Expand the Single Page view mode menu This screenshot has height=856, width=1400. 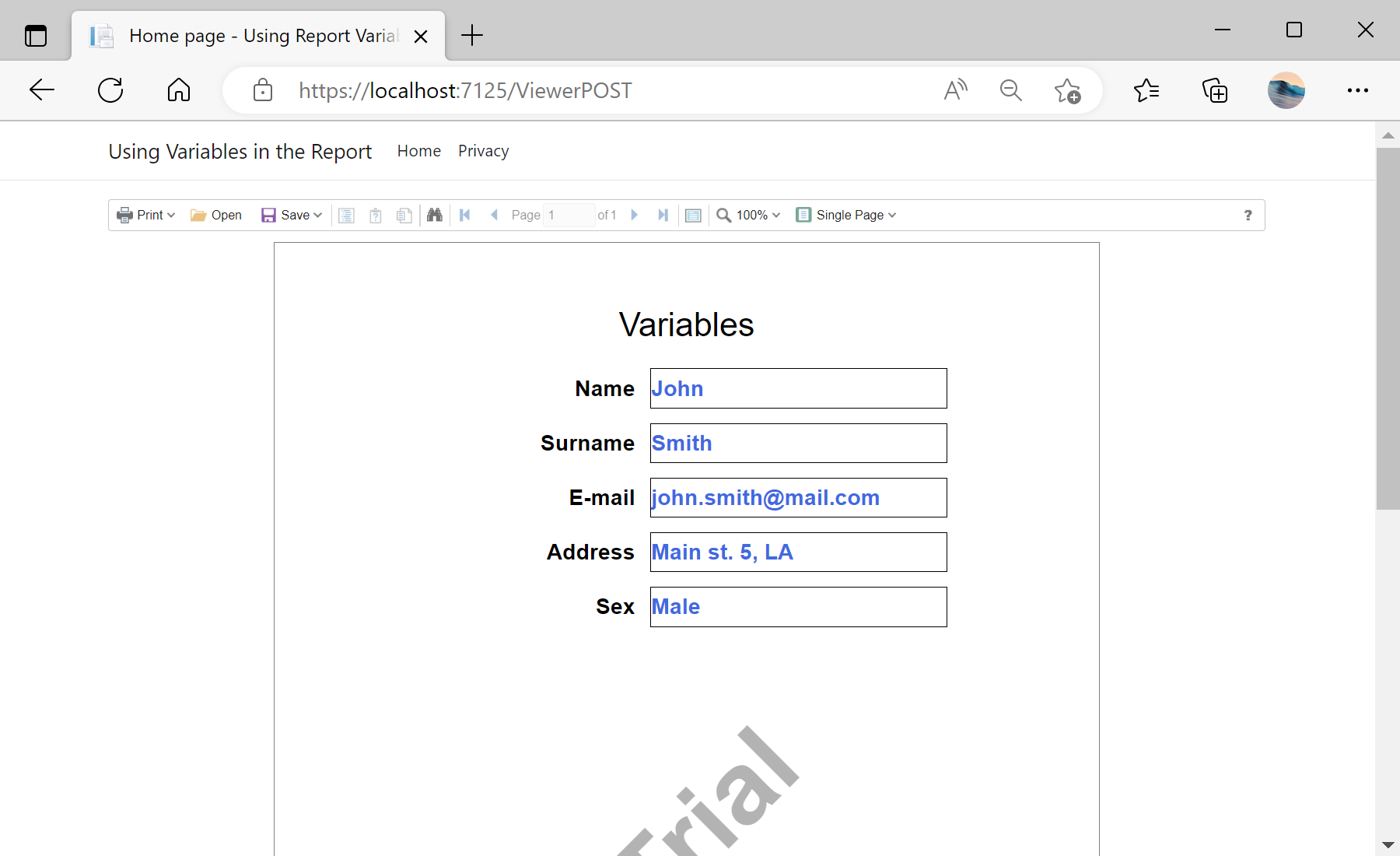click(x=846, y=216)
